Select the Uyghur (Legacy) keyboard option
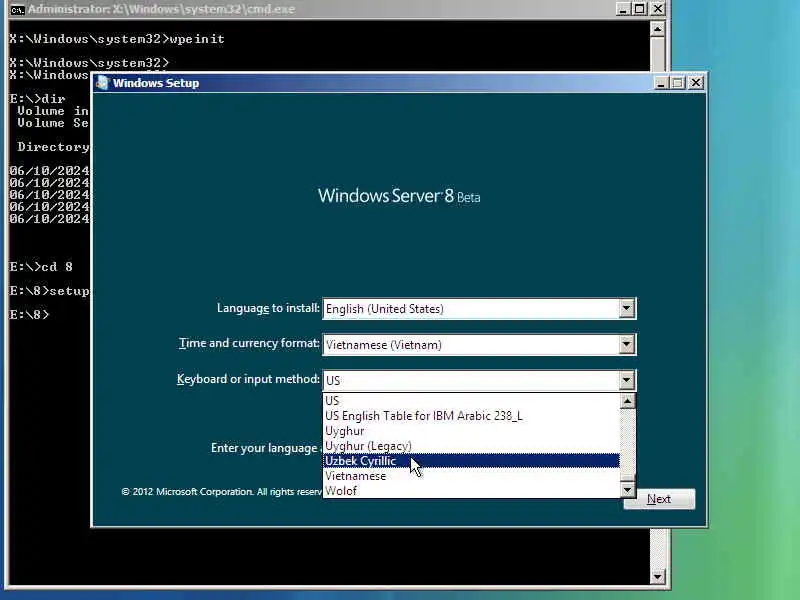This screenshot has width=800, height=600. tap(471, 446)
